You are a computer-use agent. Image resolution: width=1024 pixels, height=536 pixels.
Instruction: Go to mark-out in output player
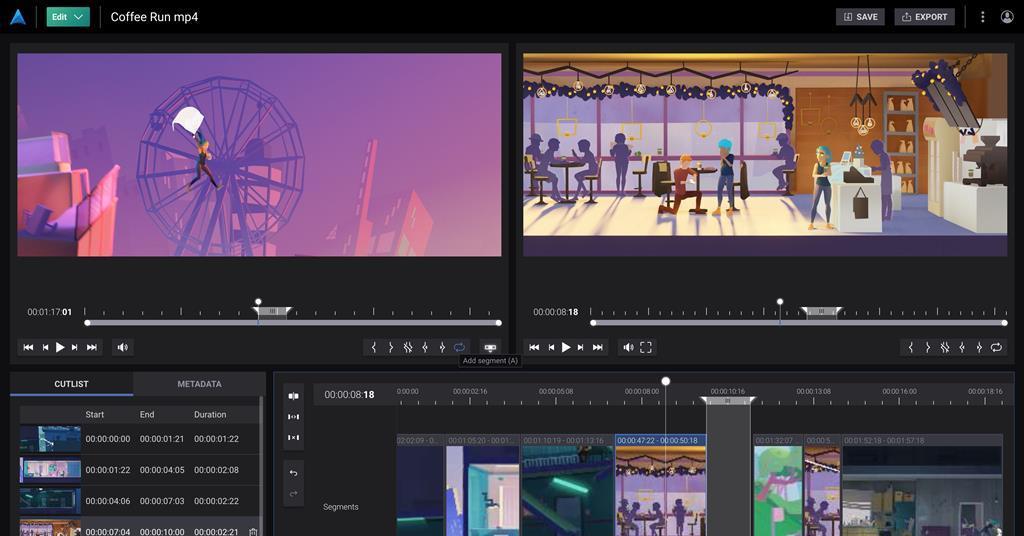(x=979, y=347)
